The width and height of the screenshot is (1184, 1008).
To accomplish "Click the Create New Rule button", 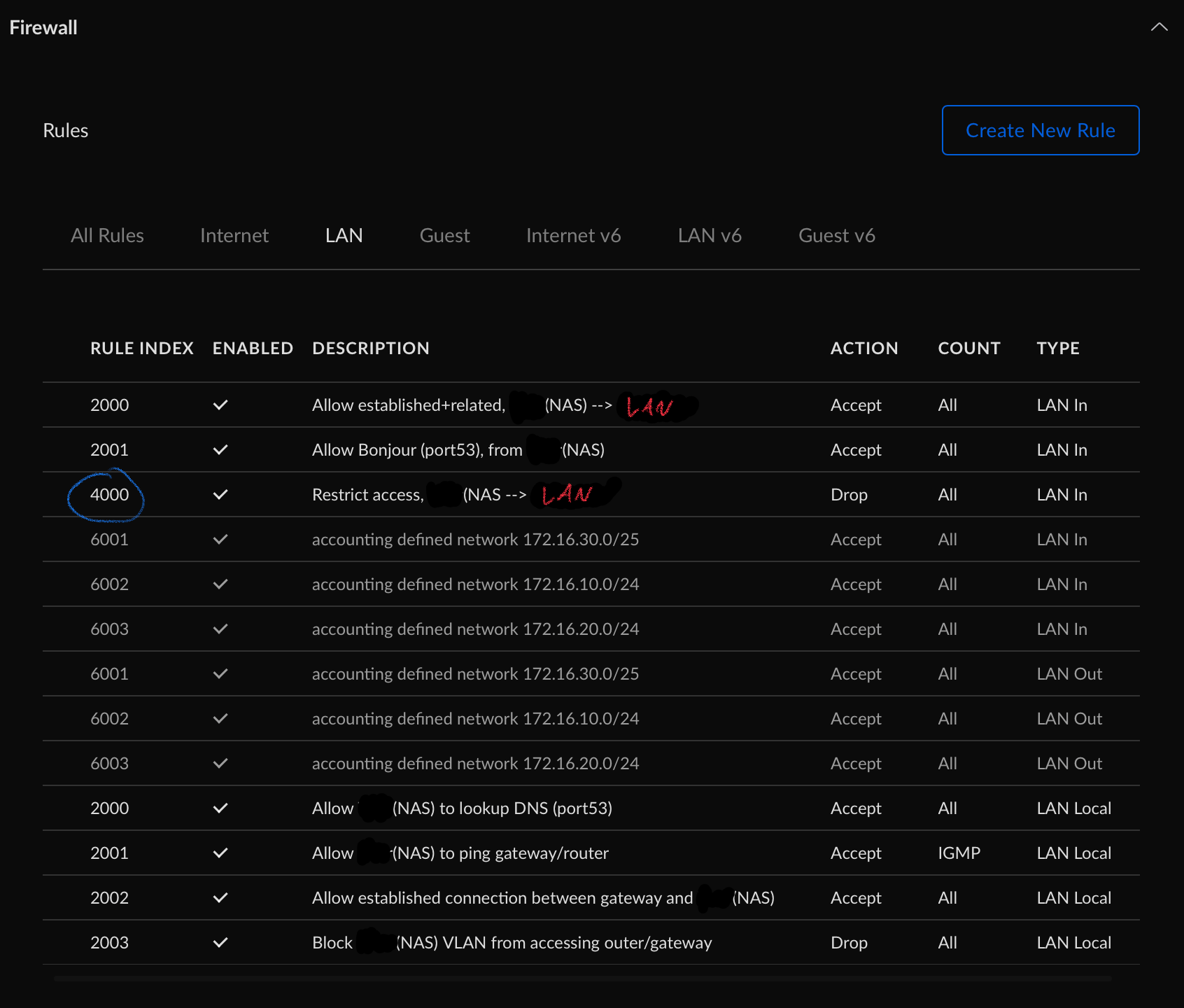I will click(x=1040, y=130).
